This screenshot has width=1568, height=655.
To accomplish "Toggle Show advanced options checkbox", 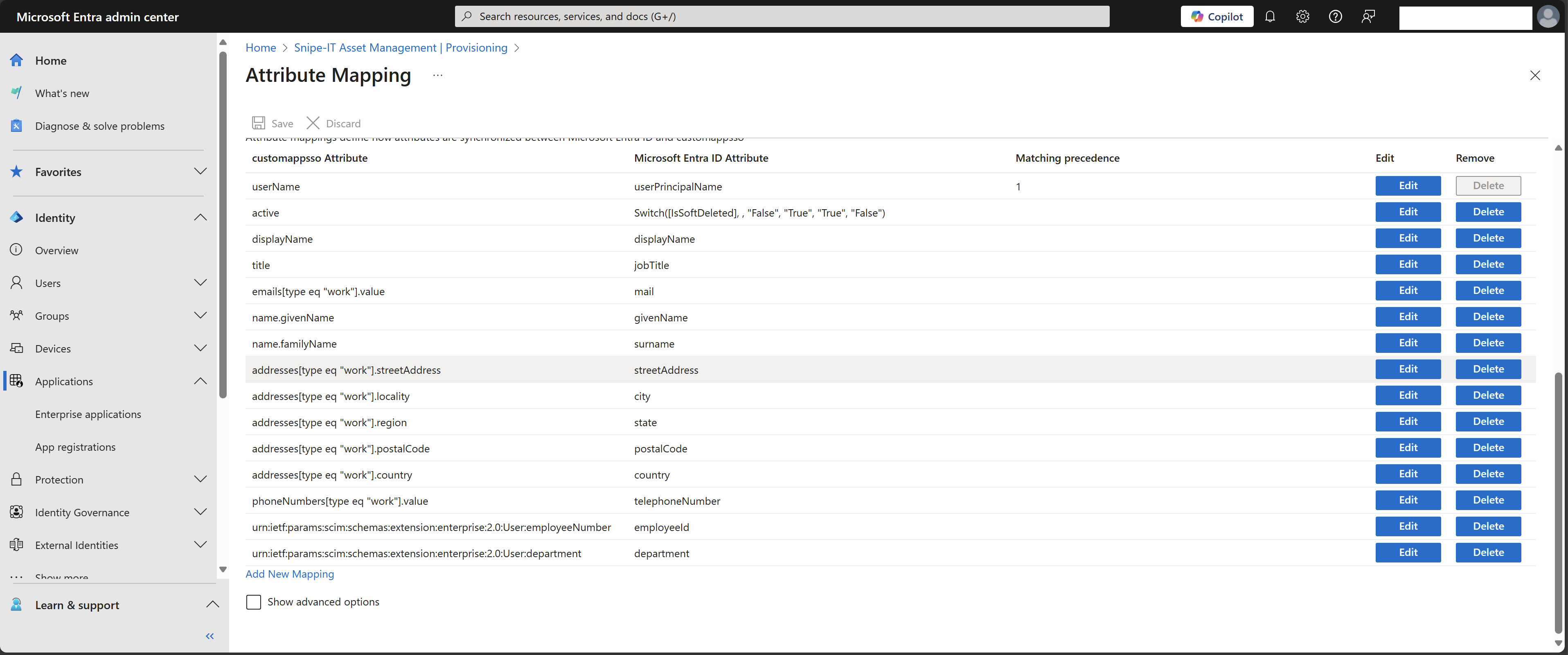I will click(x=253, y=602).
